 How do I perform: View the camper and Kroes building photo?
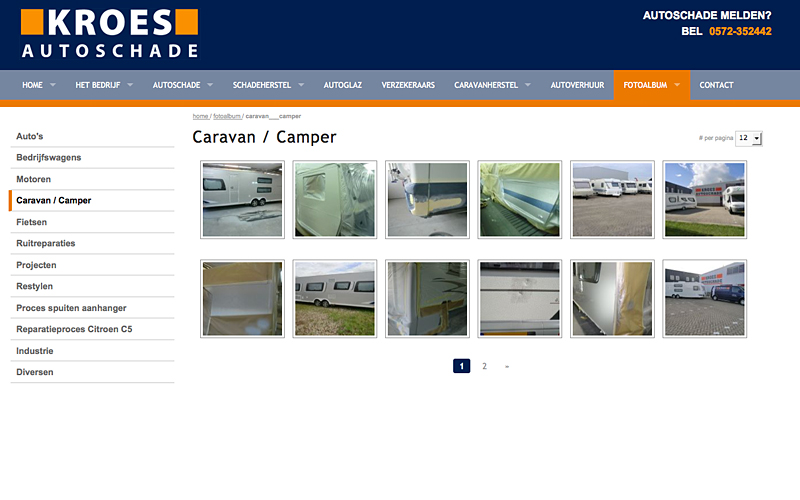(705, 199)
